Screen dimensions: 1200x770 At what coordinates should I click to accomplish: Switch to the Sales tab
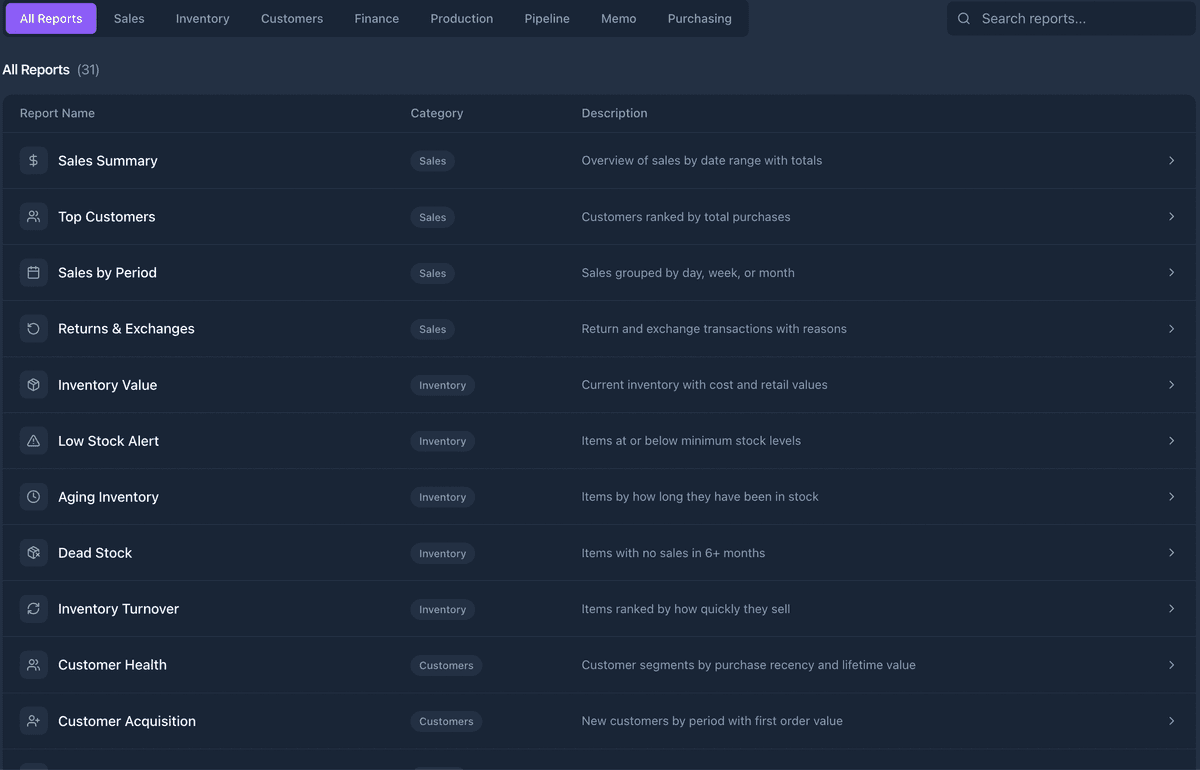pyautogui.click(x=129, y=18)
